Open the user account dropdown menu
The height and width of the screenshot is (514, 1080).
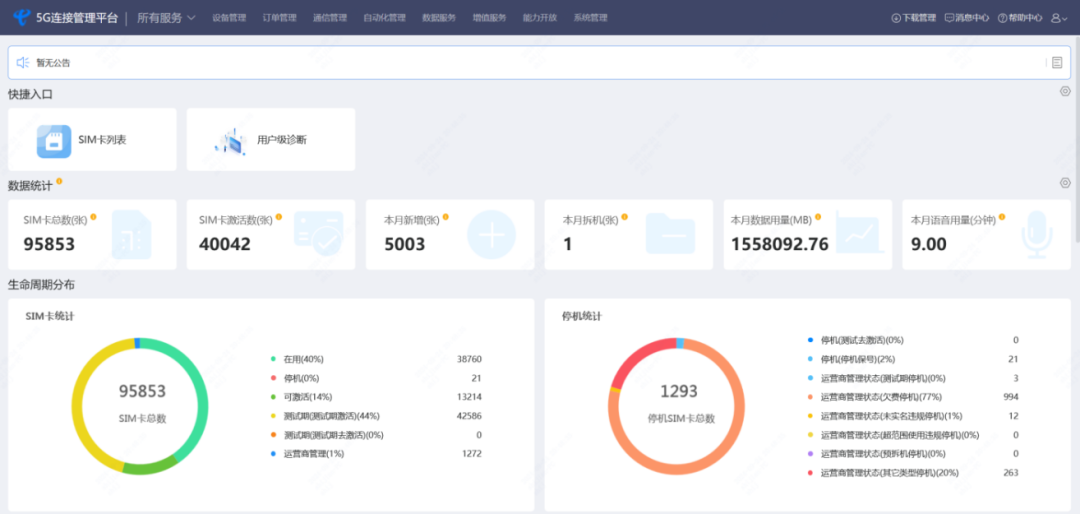1059,18
